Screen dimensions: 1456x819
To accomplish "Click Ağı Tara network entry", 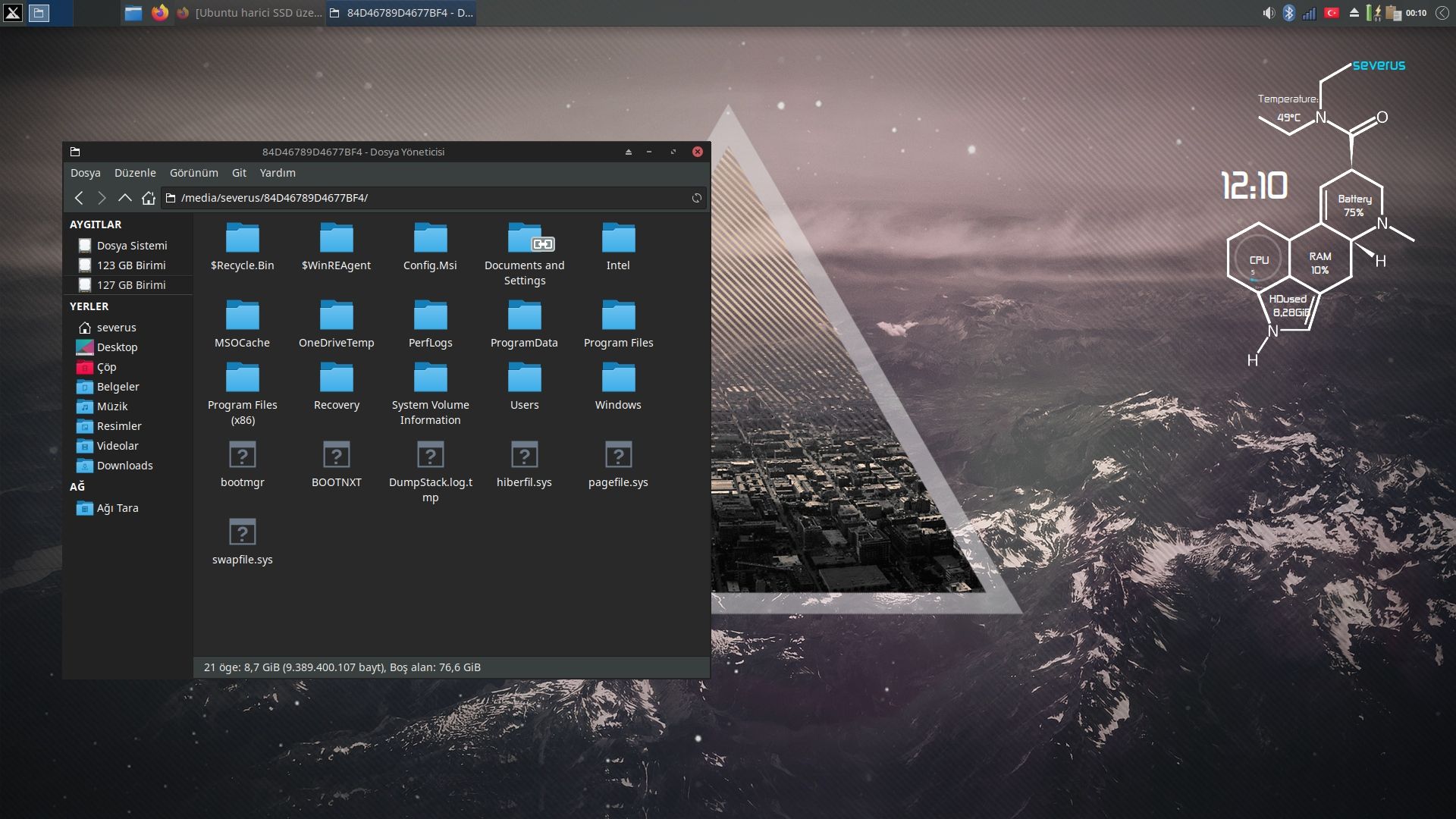I will 117,508.
